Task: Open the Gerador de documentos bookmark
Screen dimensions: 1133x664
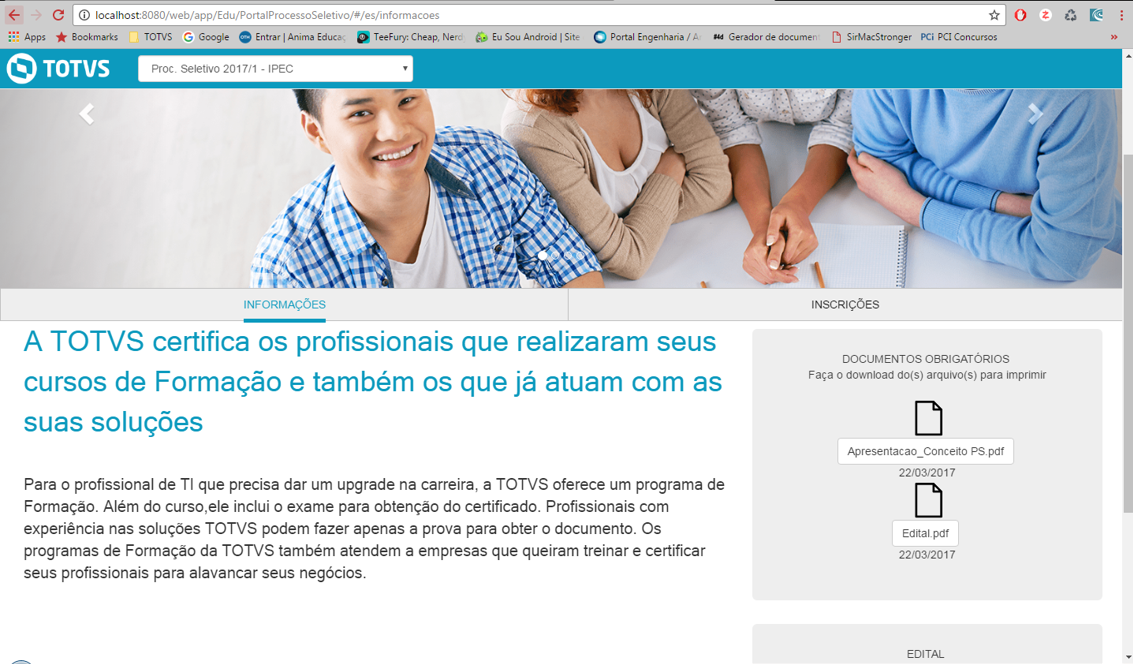Action: [x=765, y=37]
